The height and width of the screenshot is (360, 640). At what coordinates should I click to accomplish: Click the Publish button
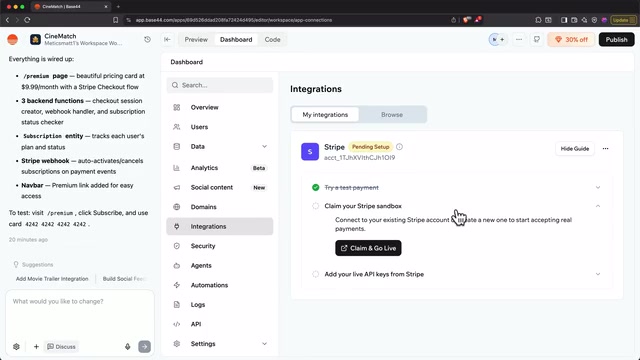click(616, 40)
